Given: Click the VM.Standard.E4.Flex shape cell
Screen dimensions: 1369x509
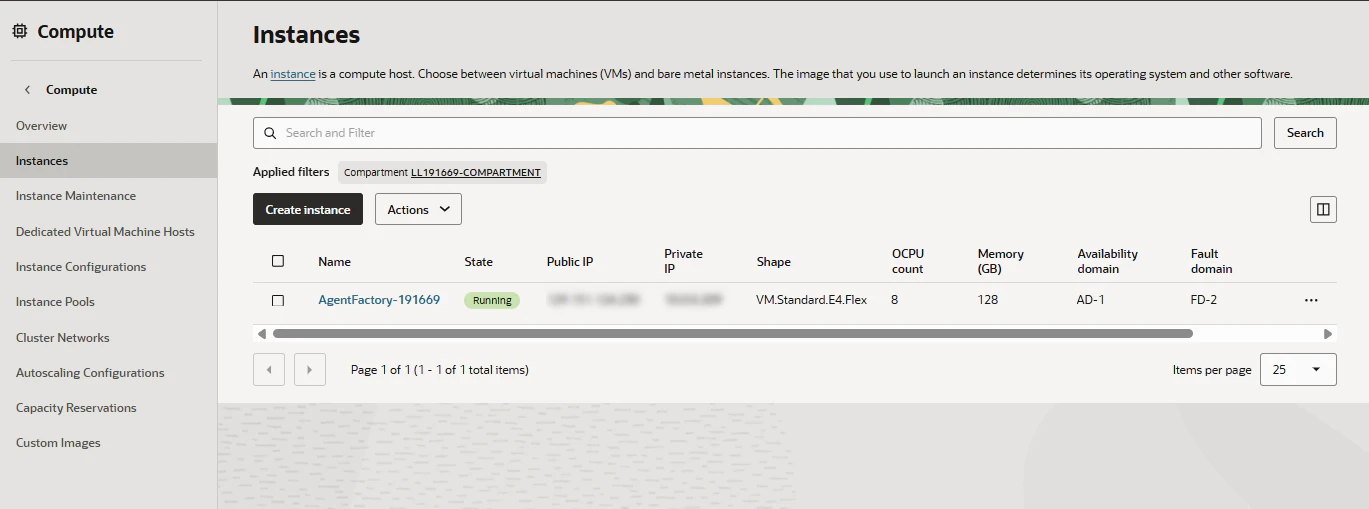Looking at the screenshot, I should 812,300.
